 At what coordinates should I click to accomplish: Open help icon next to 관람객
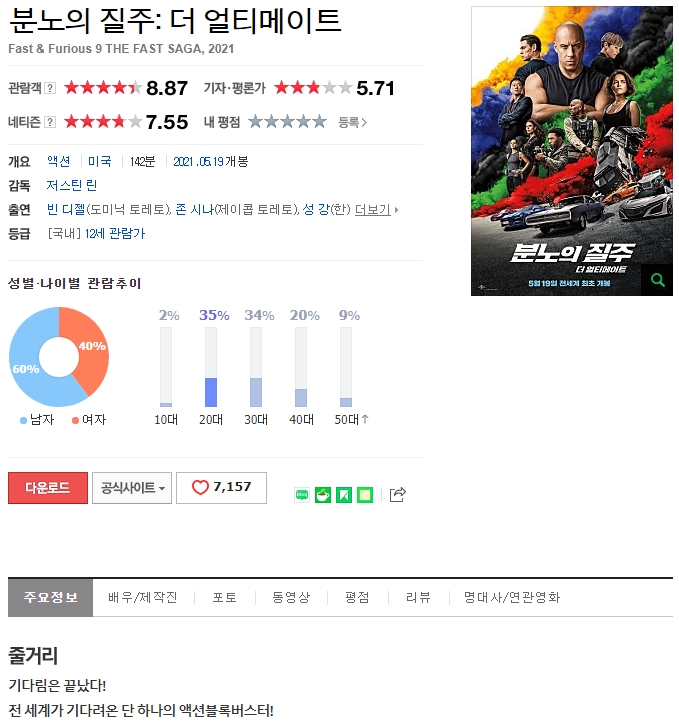point(50,88)
